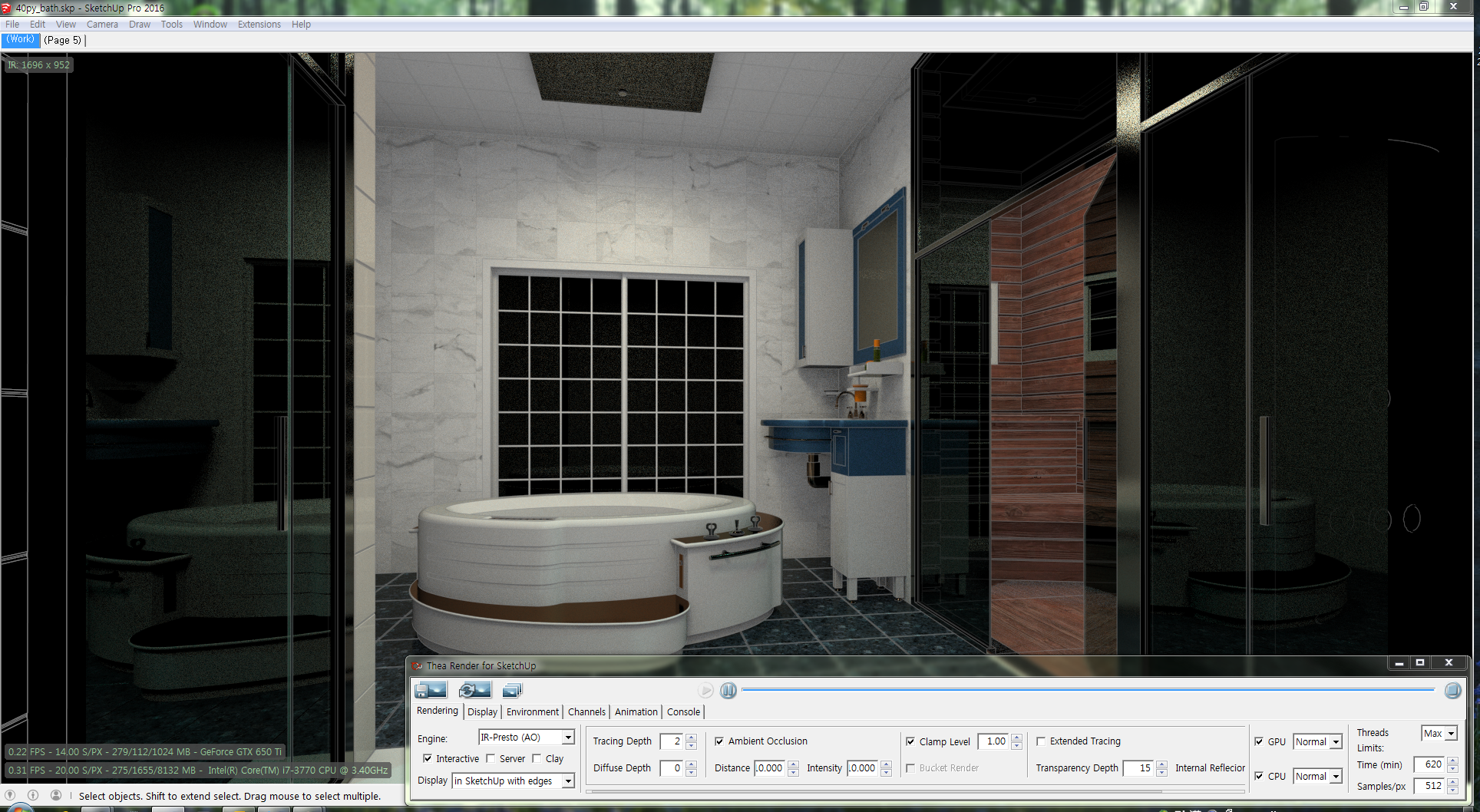Screen dimensions: 1480x812
Task: Click the user profile status bar icon
Action: coord(56,795)
